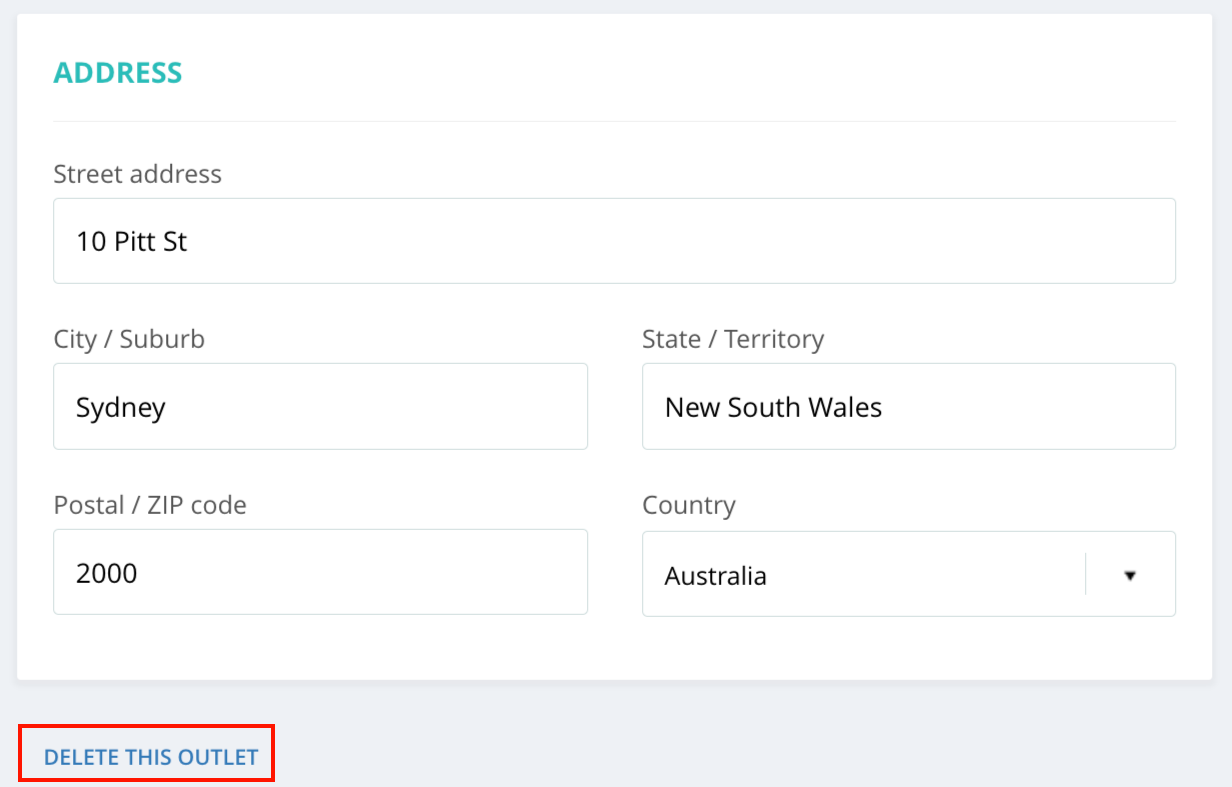
Task: Place cursor in "New South Wales" text
Action: click(773, 408)
